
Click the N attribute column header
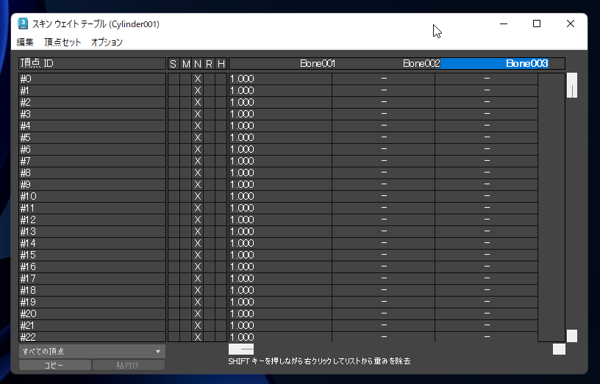click(x=197, y=64)
